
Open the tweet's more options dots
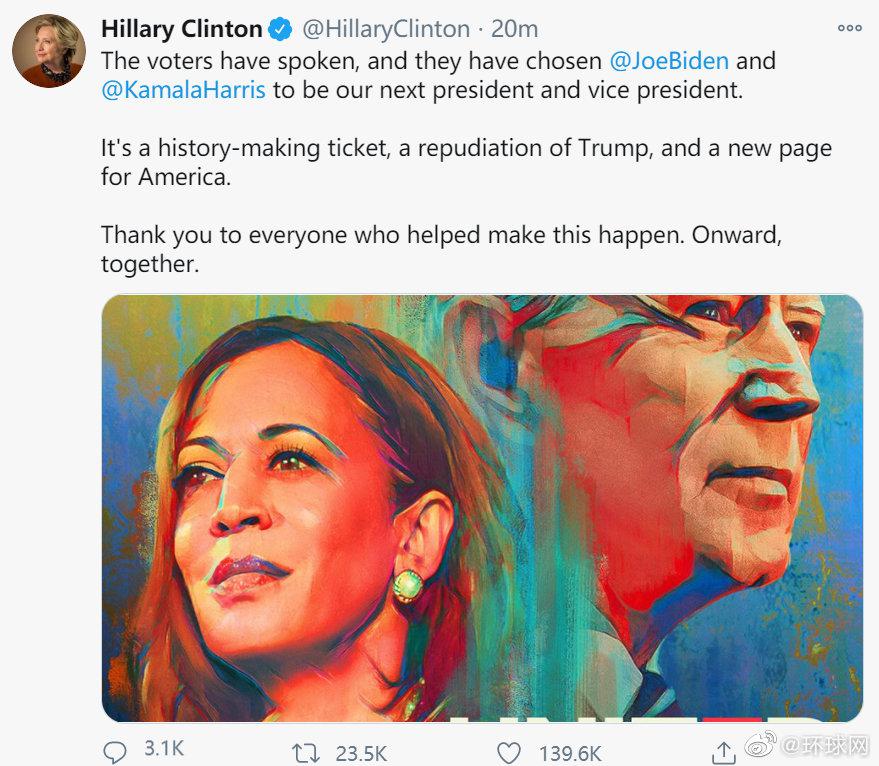point(849,28)
